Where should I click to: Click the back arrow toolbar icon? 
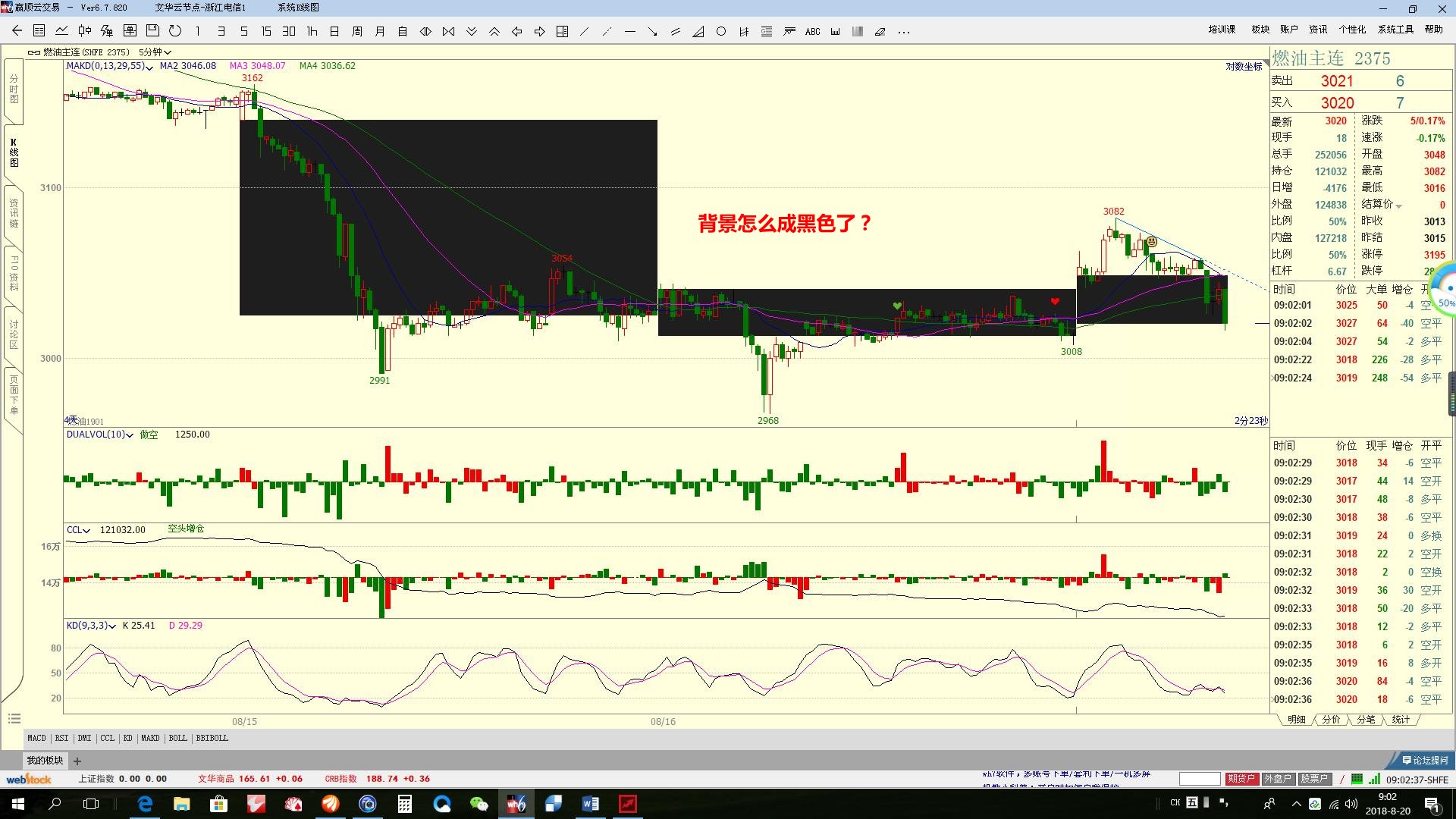17,31
